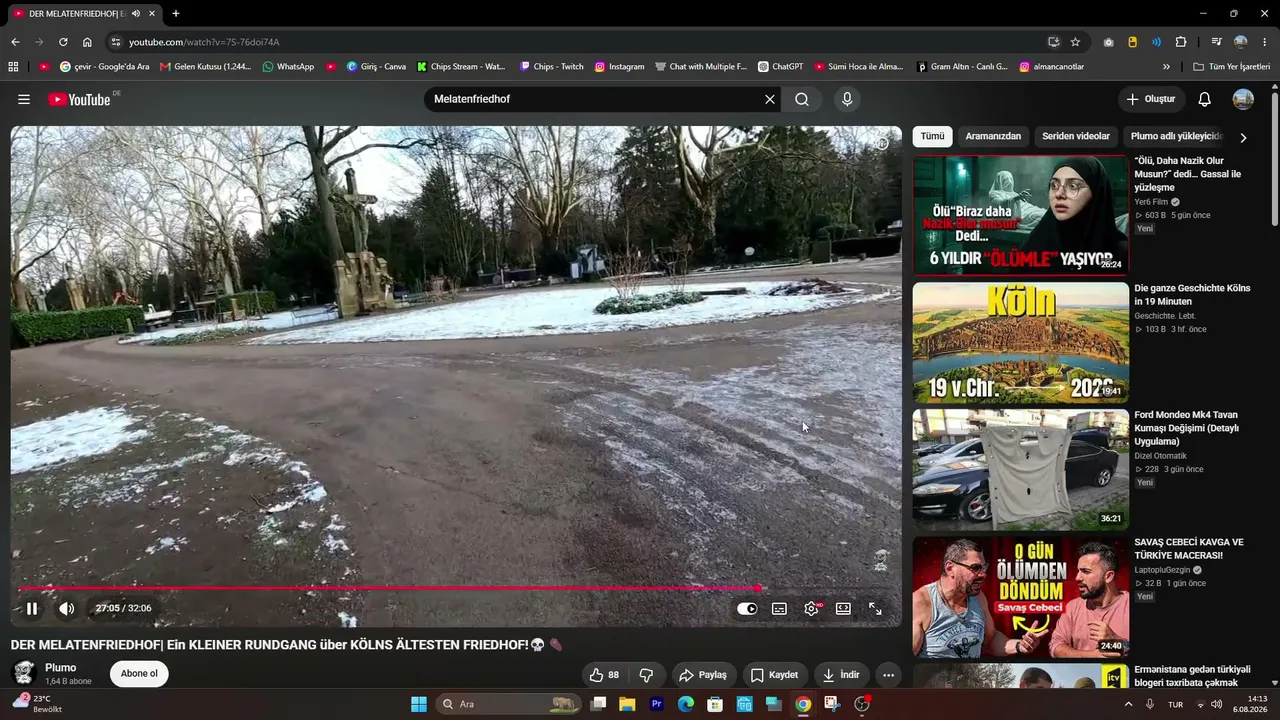Open YouTube notifications bell

[x=1205, y=99]
